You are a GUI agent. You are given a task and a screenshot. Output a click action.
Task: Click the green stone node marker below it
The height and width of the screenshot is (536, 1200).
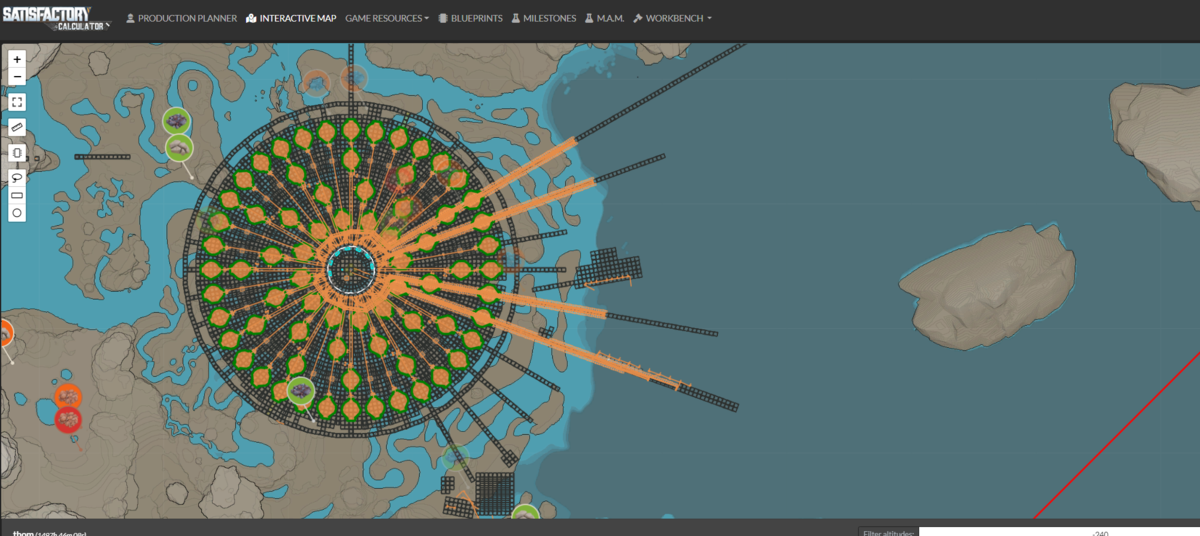(179, 148)
